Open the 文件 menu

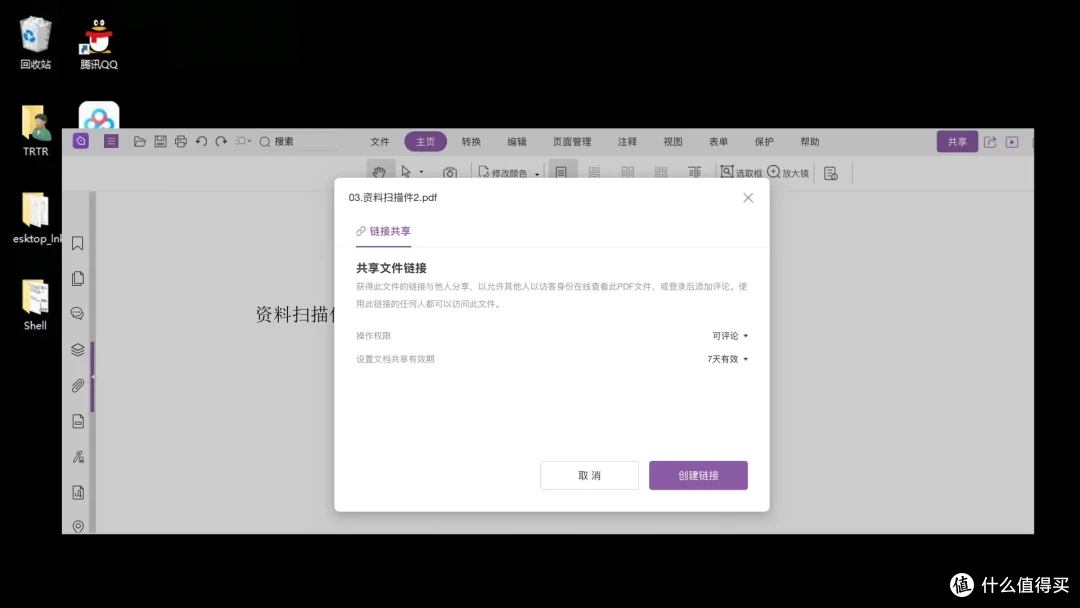pyautogui.click(x=380, y=142)
